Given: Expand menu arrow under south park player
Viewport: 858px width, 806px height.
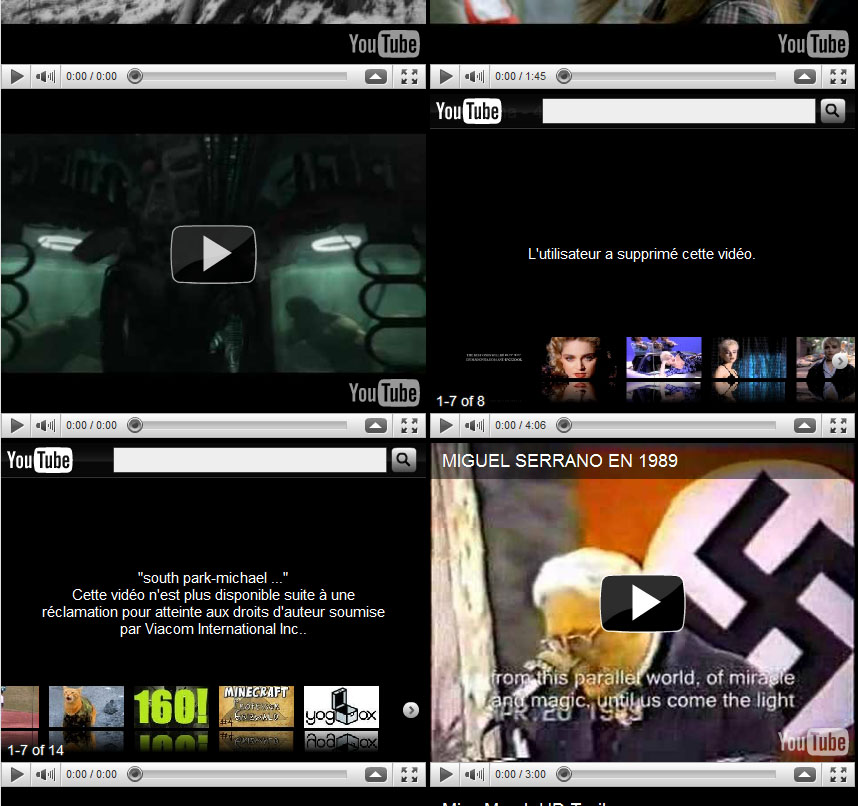Looking at the screenshot, I should click(x=375, y=775).
